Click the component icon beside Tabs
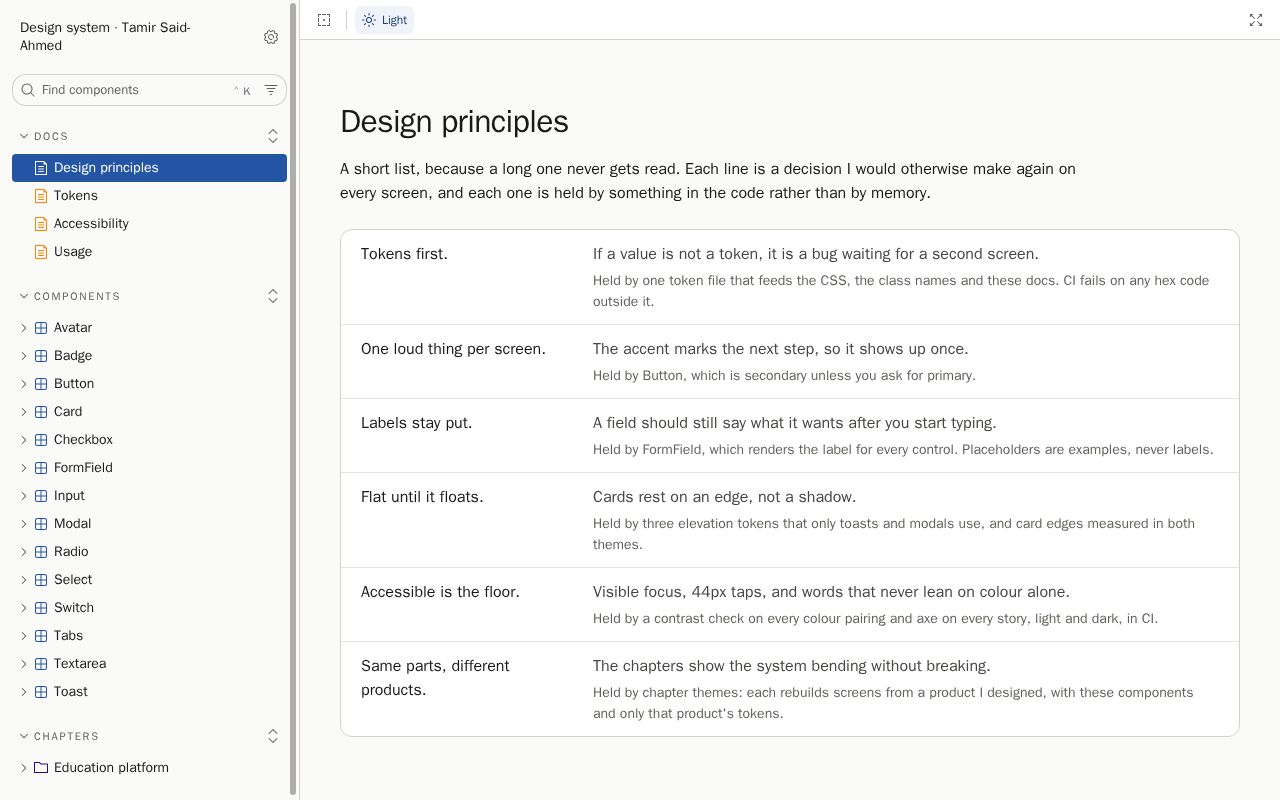The image size is (1280, 800). pyautogui.click(x=41, y=636)
